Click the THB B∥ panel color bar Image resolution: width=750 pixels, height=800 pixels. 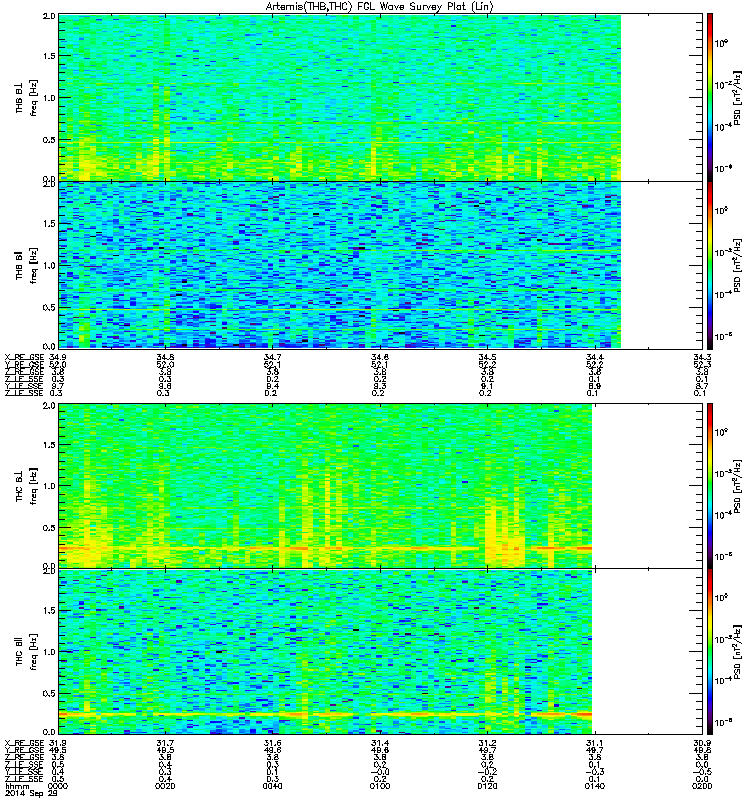(x=710, y=265)
